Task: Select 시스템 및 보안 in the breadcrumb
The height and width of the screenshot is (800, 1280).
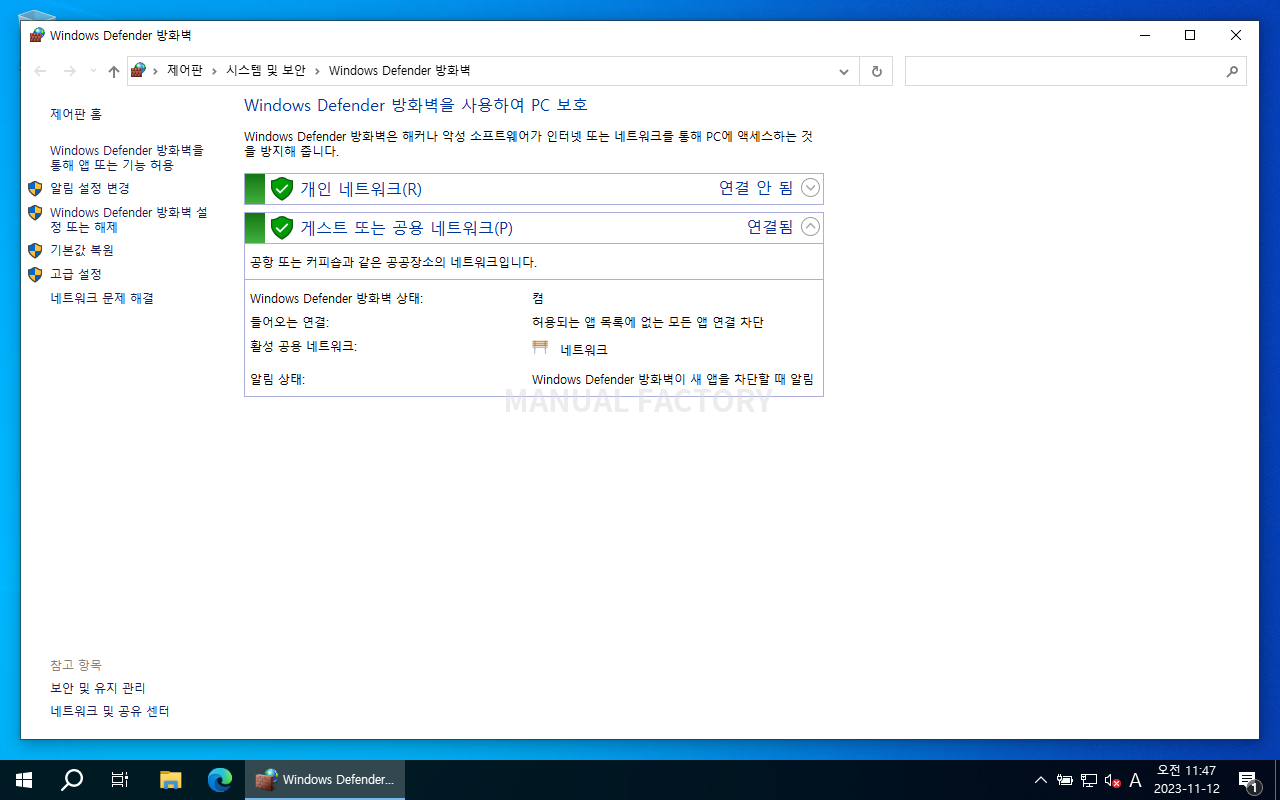Action: 265,71
